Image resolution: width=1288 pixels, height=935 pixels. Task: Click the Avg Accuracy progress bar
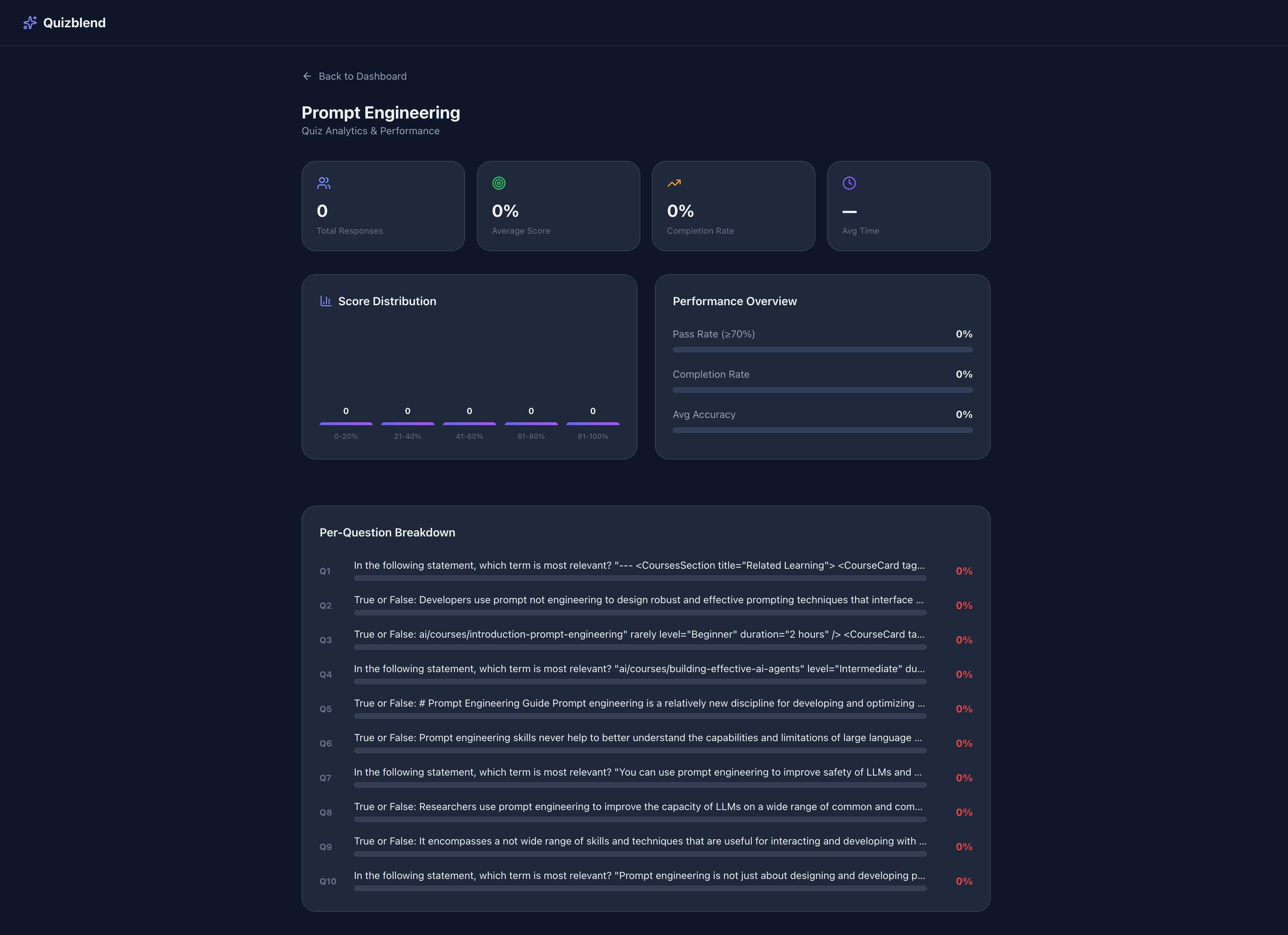(822, 431)
